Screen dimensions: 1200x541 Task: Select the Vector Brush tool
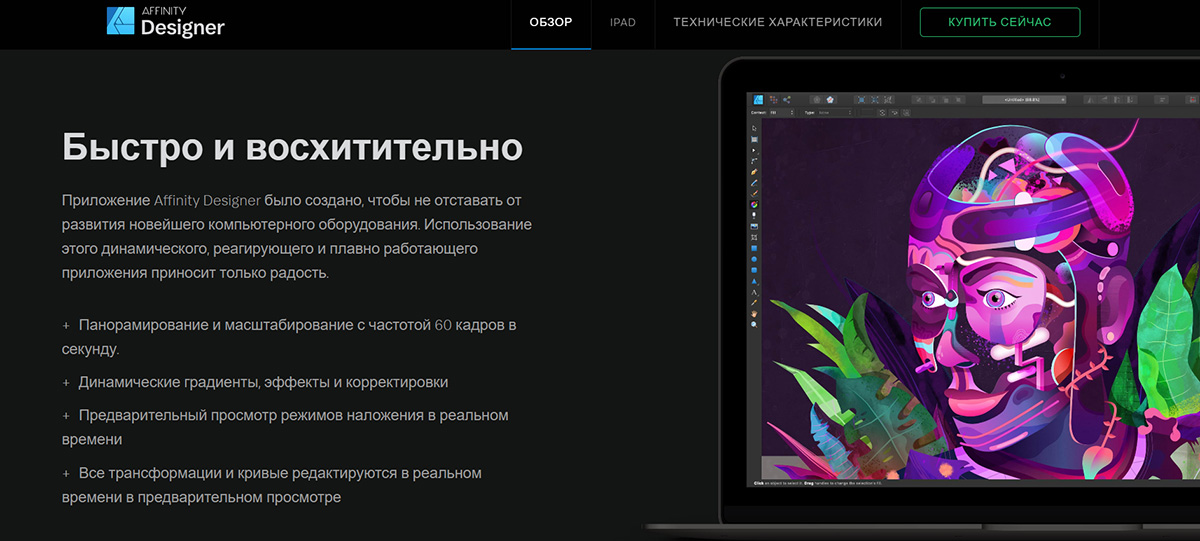[x=754, y=193]
